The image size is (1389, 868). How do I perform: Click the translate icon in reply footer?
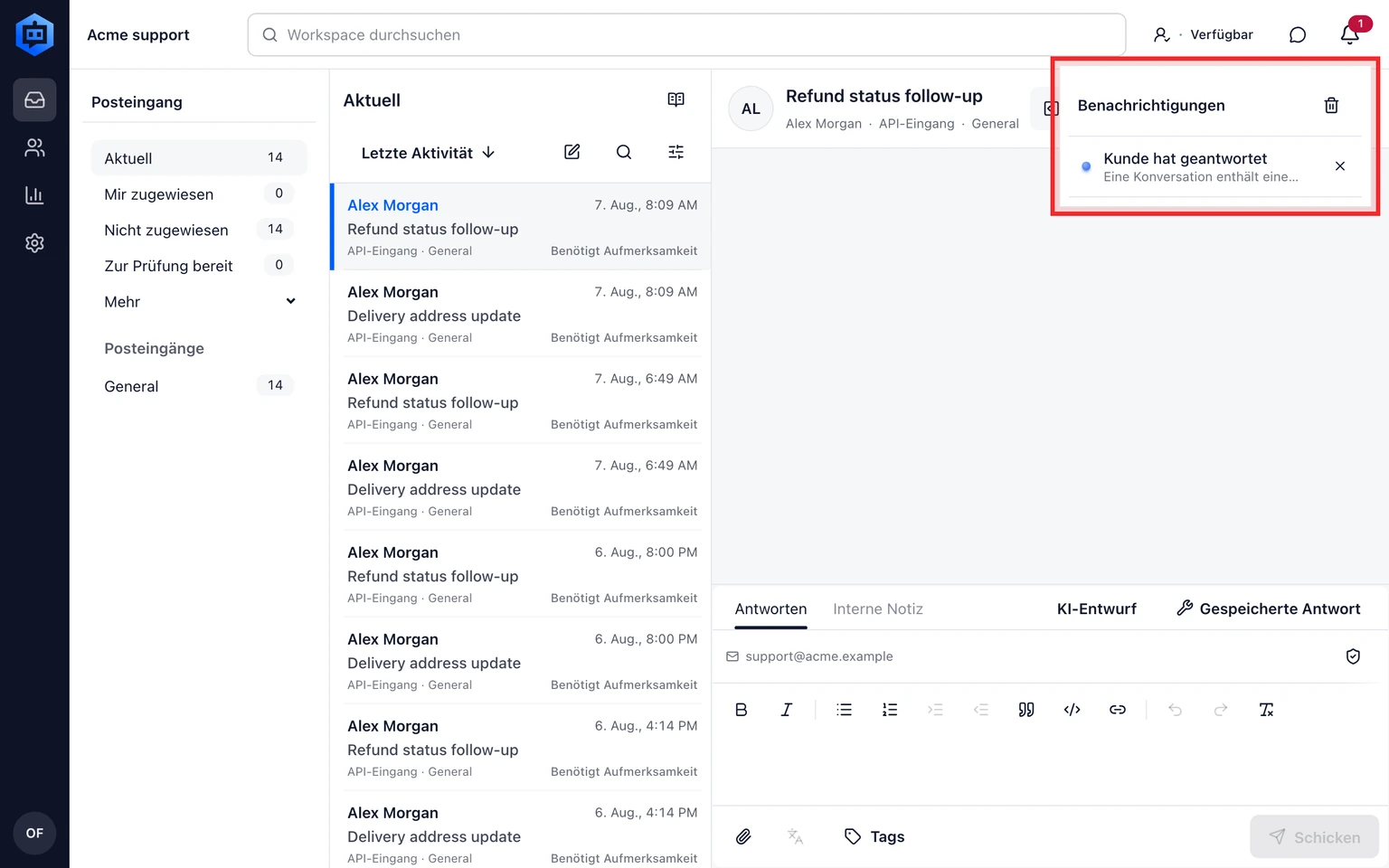(x=796, y=836)
